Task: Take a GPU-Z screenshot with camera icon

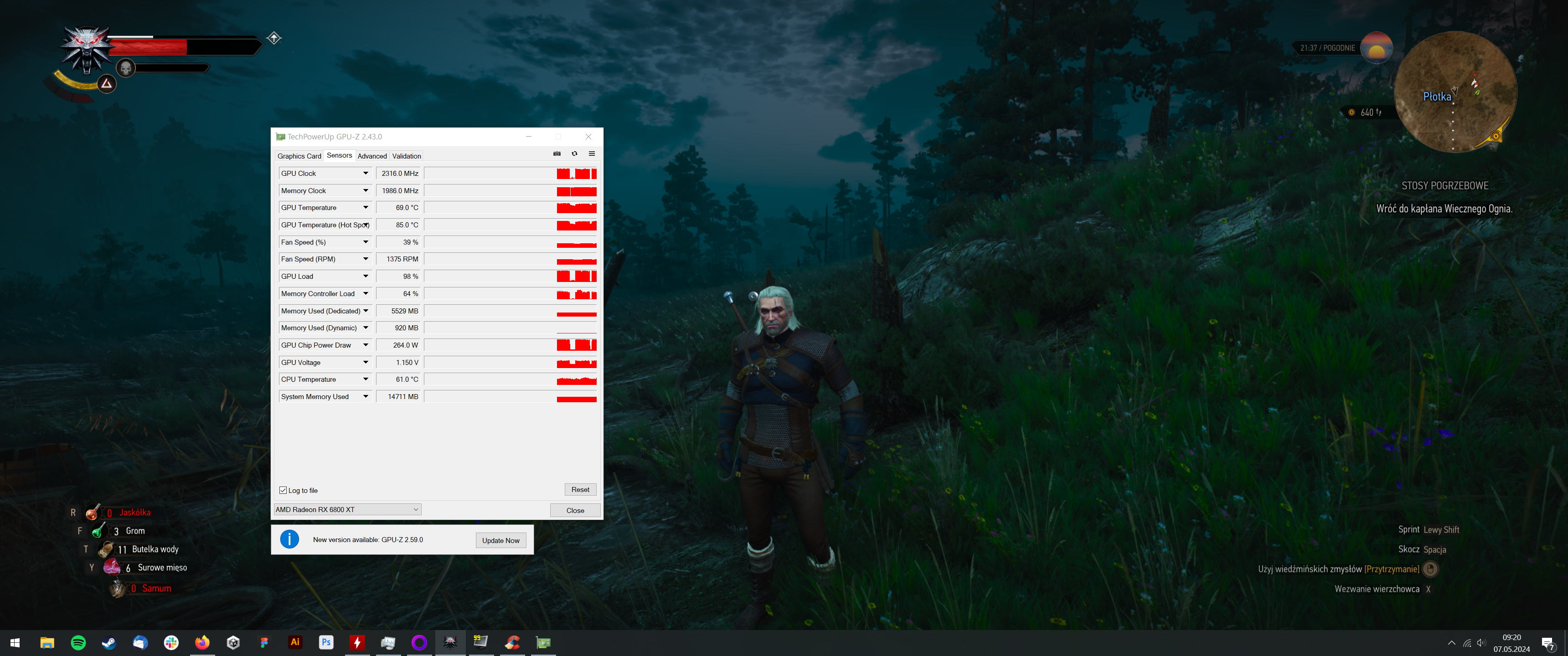Action: click(x=557, y=154)
